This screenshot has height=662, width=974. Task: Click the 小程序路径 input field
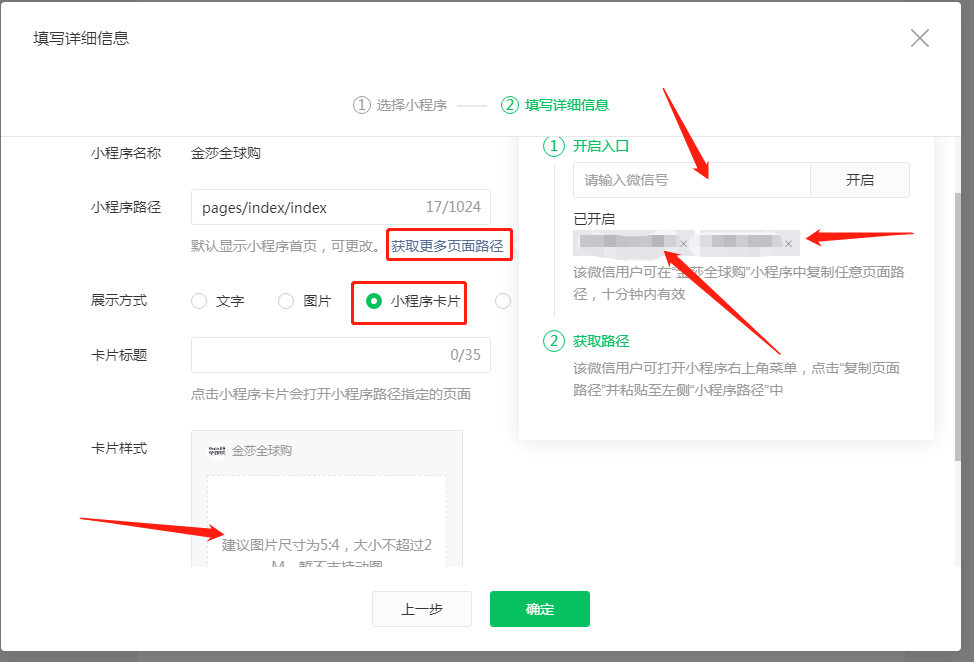340,207
